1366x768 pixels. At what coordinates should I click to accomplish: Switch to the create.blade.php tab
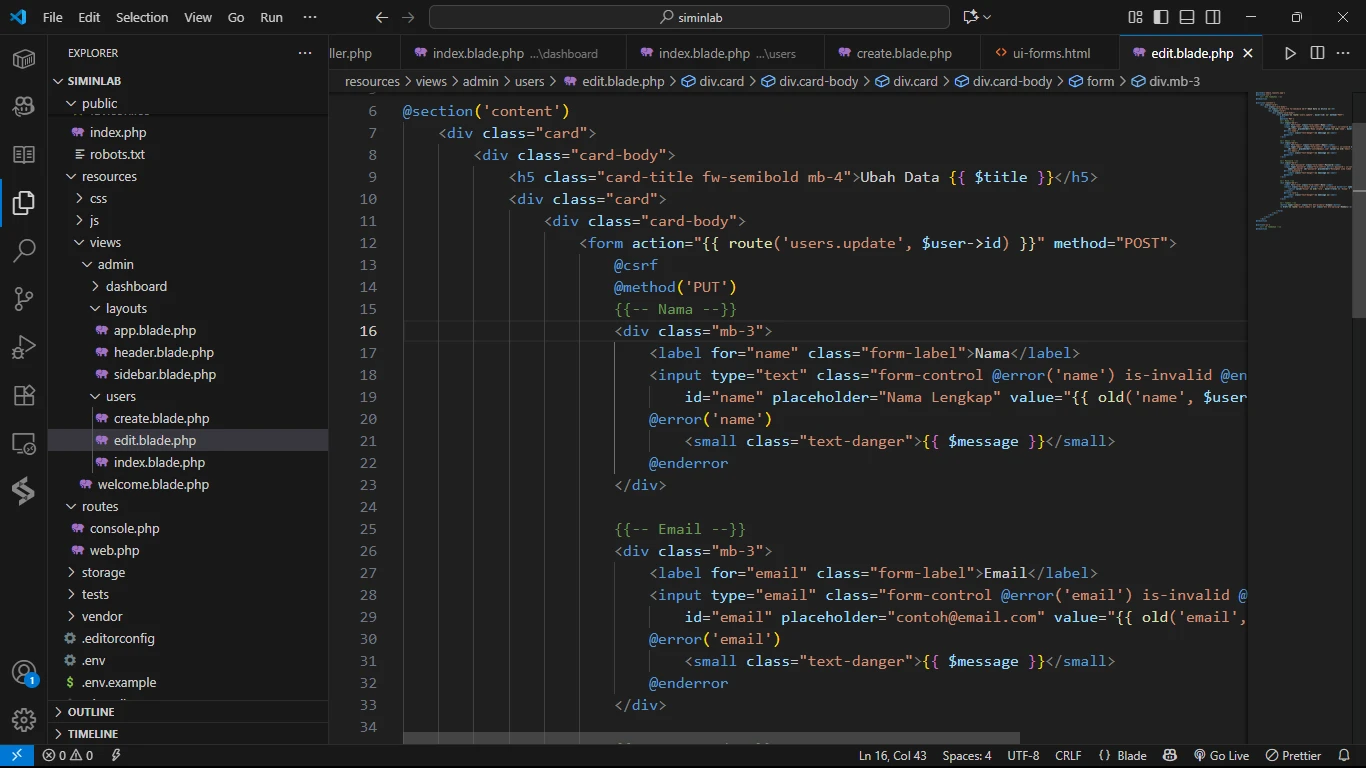[903, 53]
